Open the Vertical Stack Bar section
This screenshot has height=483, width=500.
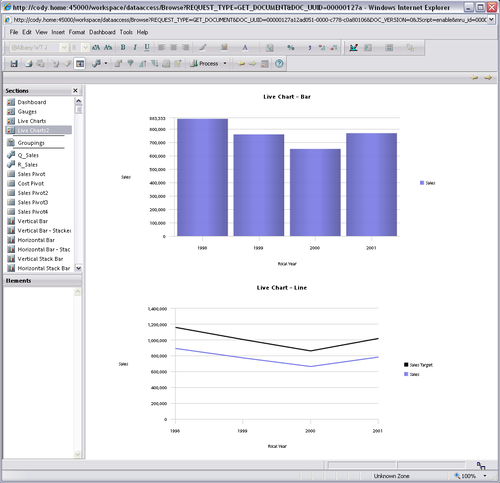click(x=40, y=259)
